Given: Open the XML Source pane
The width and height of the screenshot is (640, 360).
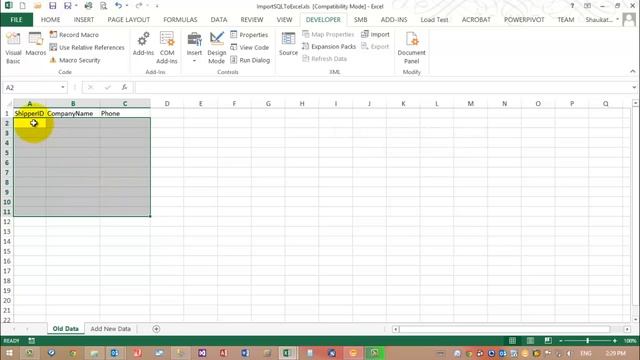Looking at the screenshot, I should 288,44.
